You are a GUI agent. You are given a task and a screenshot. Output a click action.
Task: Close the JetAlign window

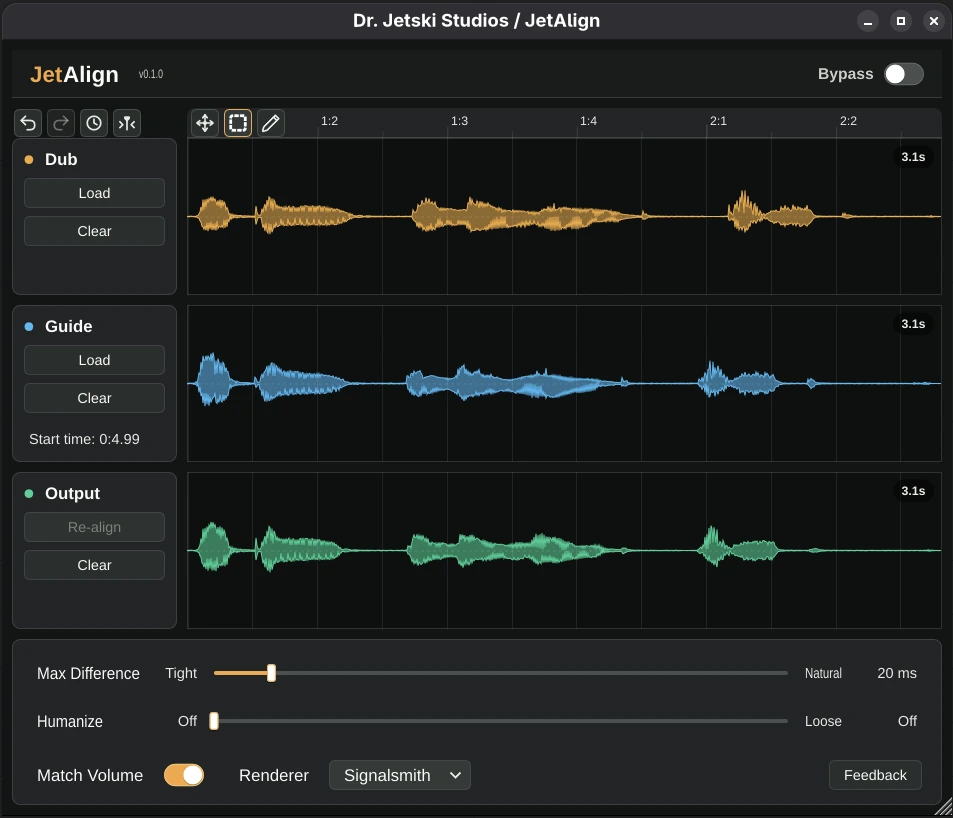[934, 21]
